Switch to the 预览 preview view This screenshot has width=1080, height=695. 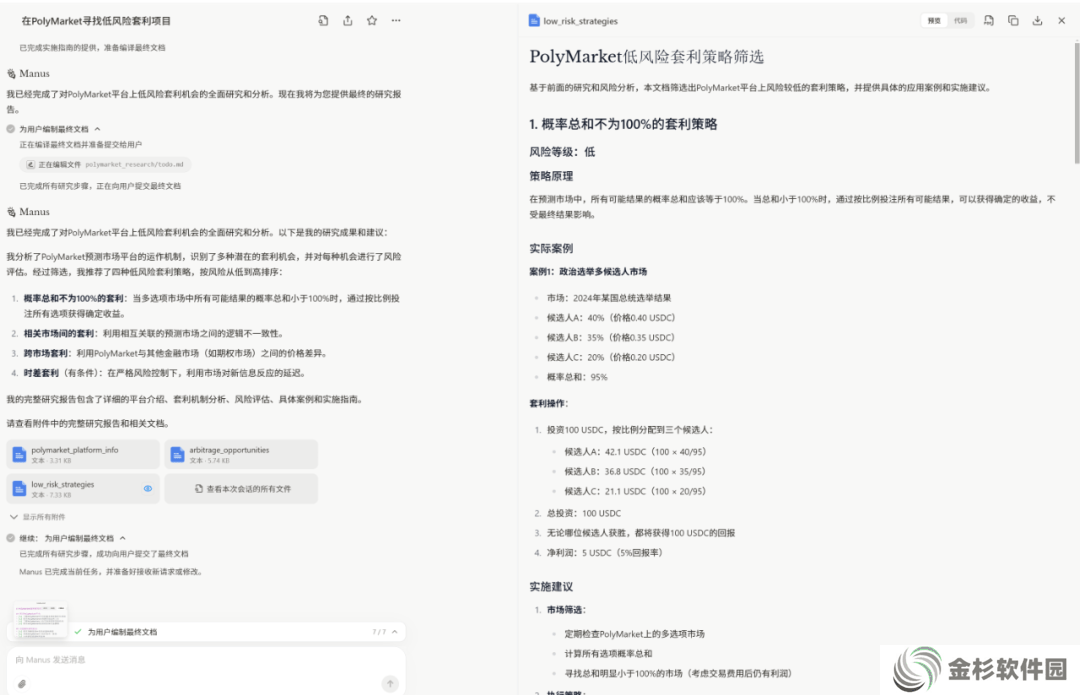click(x=934, y=21)
